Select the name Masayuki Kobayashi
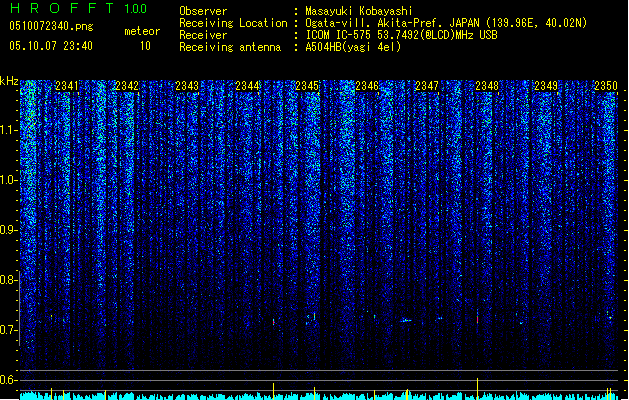 pos(359,11)
